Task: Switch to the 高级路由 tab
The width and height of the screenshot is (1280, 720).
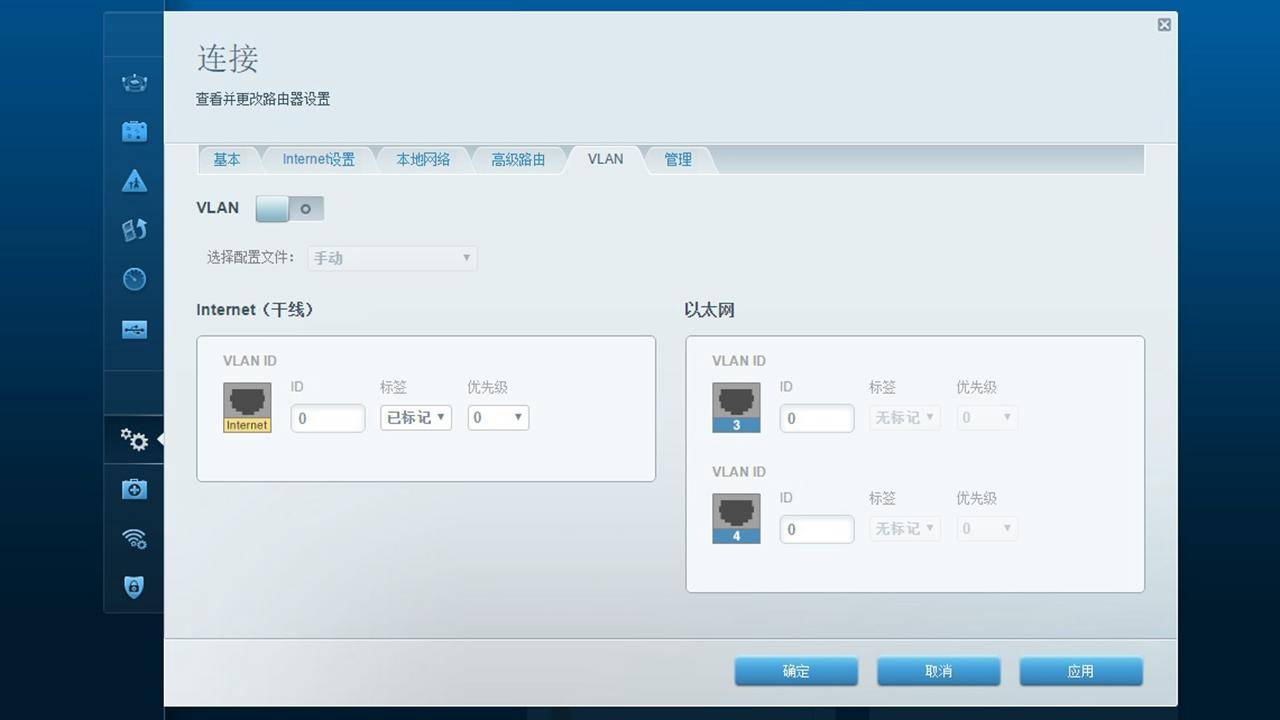Action: pos(519,158)
